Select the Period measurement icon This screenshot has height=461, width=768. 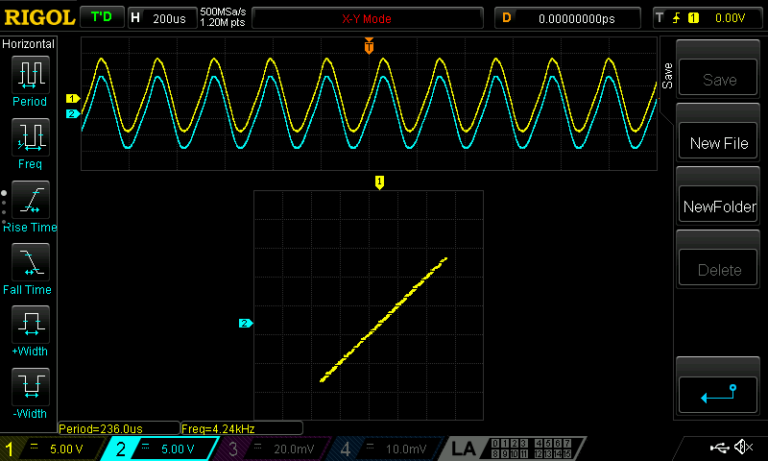pos(30,74)
